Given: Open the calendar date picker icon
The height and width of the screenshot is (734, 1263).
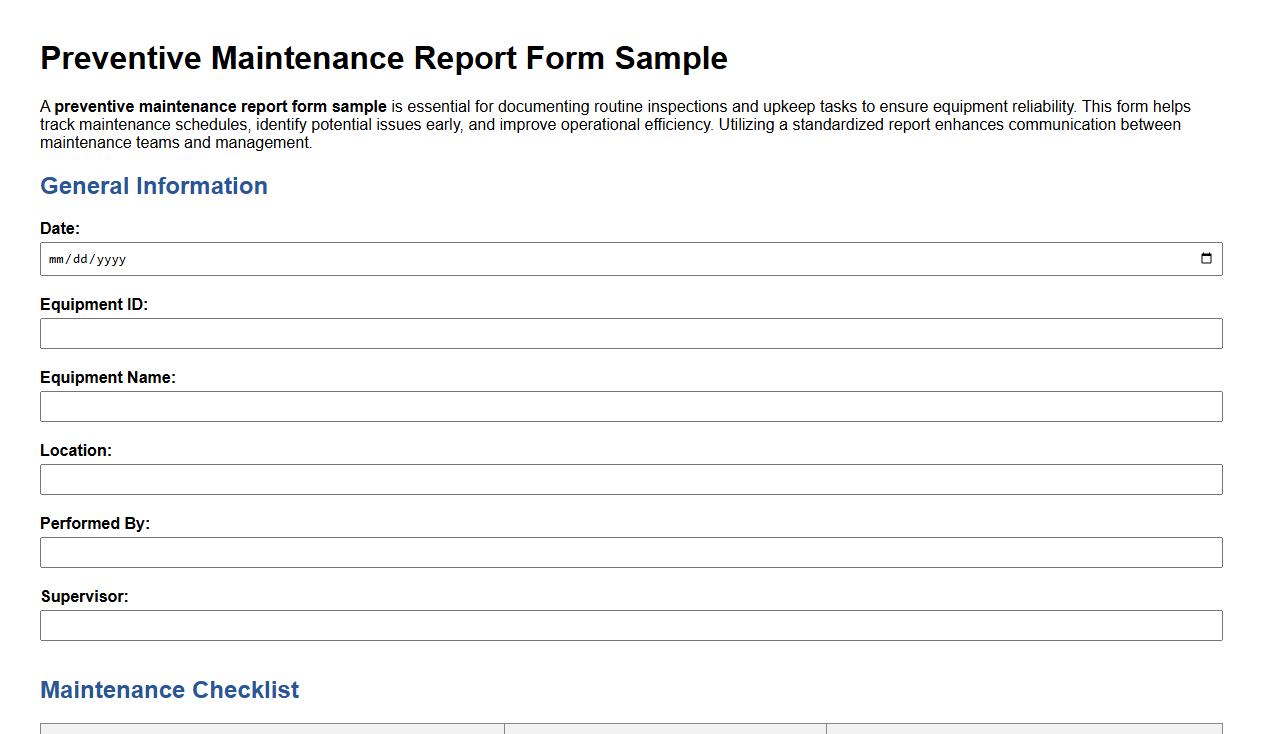Looking at the screenshot, I should pos(1206,258).
